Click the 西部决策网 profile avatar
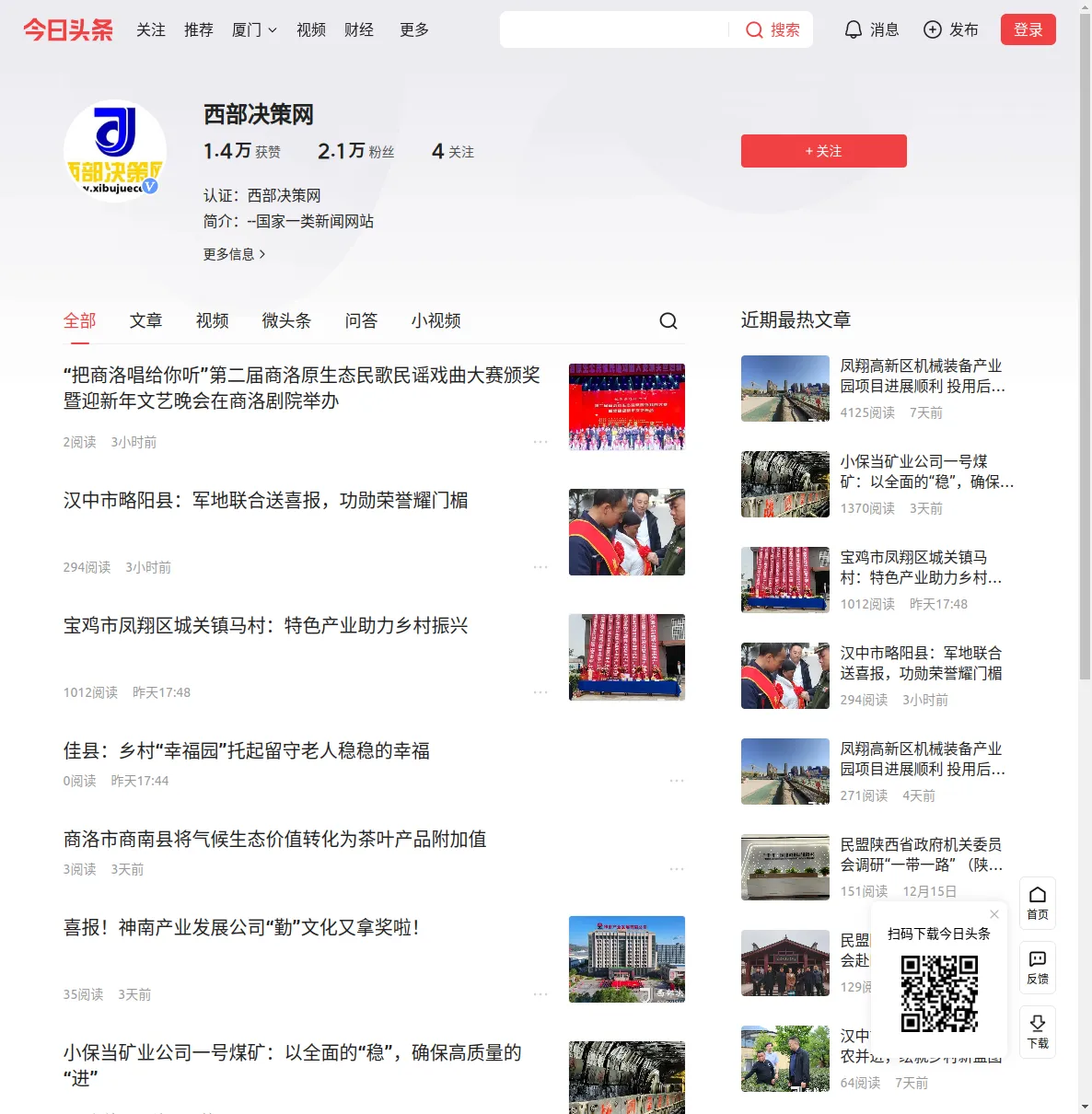1092x1114 pixels. [115, 151]
